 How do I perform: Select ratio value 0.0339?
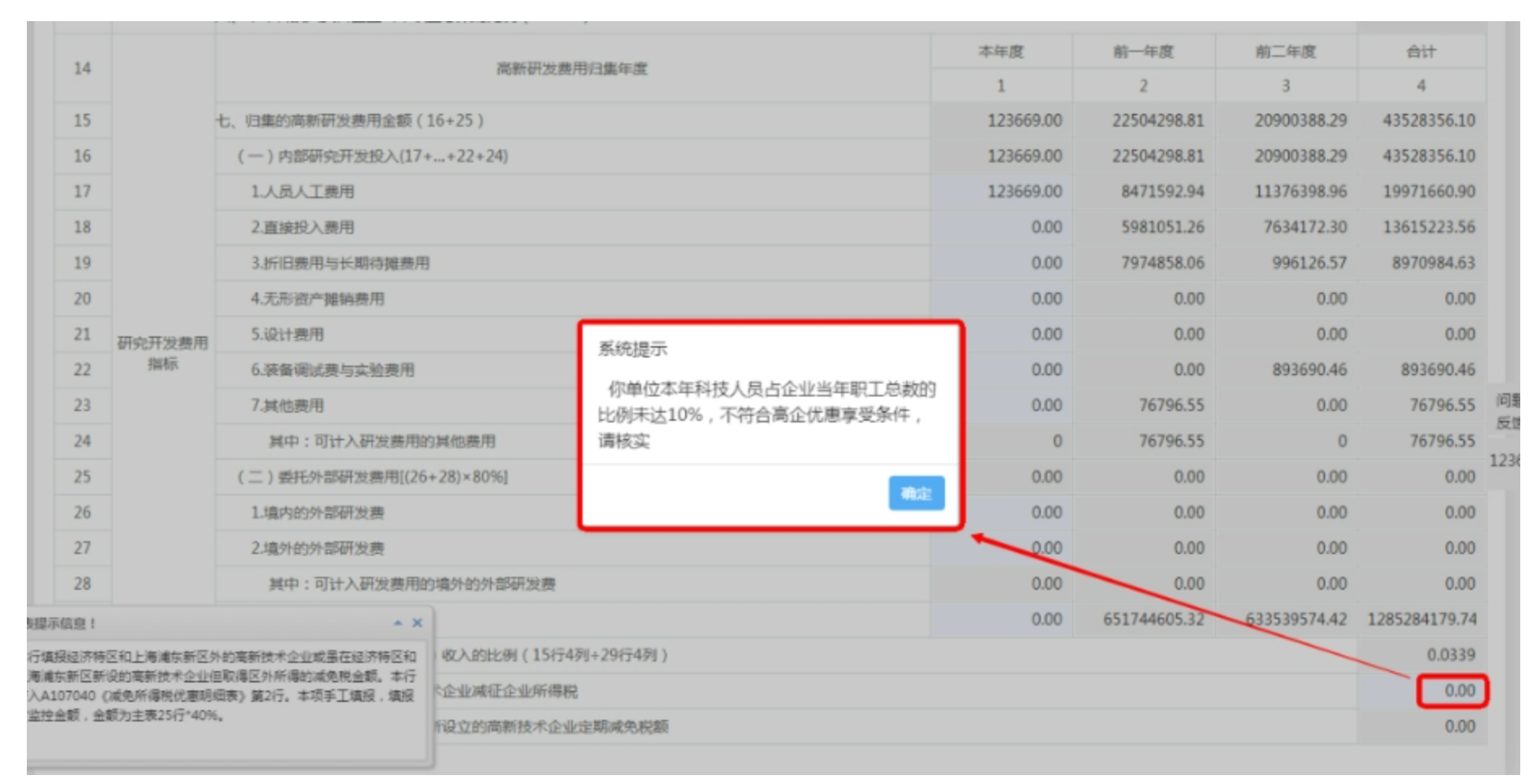(1451, 655)
